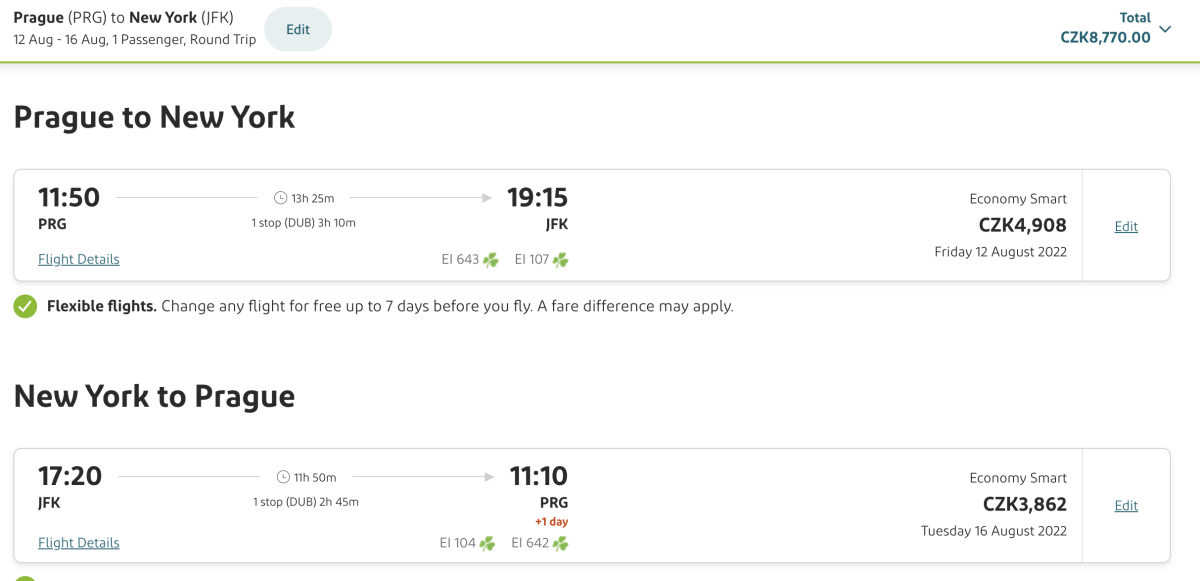The width and height of the screenshot is (1200, 581).
Task: Click the CZK3,862 return fare
Action: (x=1022, y=504)
